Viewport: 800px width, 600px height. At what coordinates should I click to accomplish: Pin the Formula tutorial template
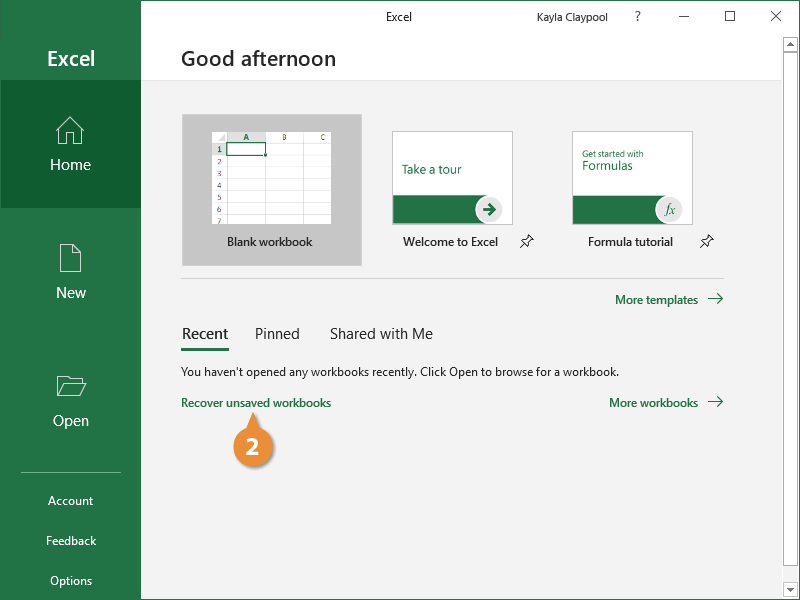click(x=707, y=241)
